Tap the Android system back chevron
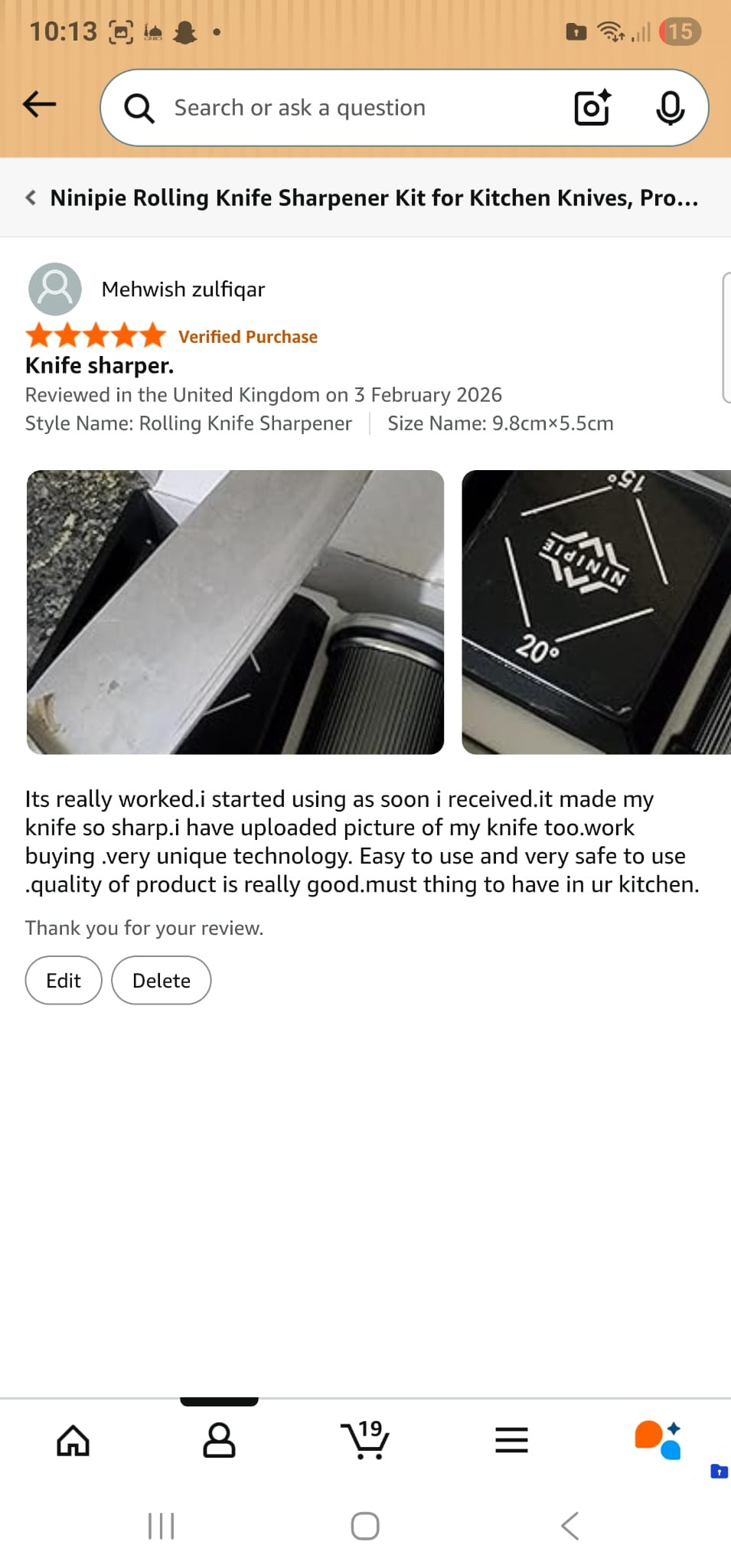This screenshot has height=1568, width=731. pyautogui.click(x=570, y=1526)
